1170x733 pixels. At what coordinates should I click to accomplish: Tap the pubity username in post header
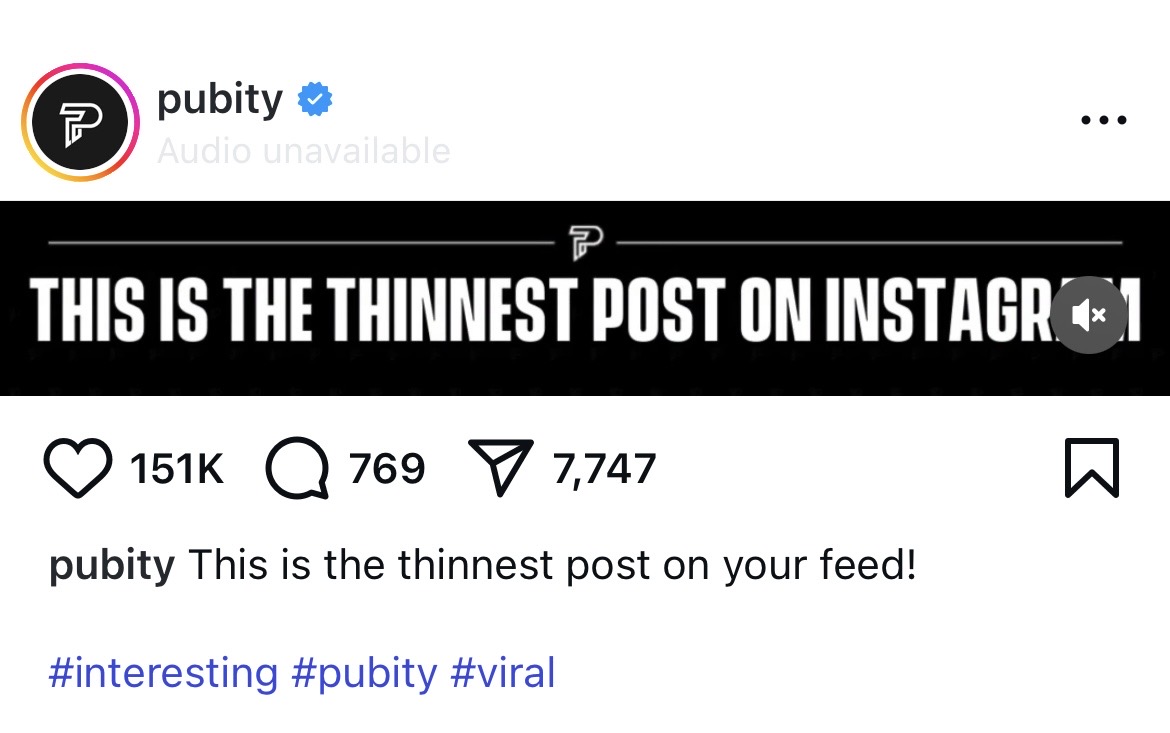tap(220, 100)
